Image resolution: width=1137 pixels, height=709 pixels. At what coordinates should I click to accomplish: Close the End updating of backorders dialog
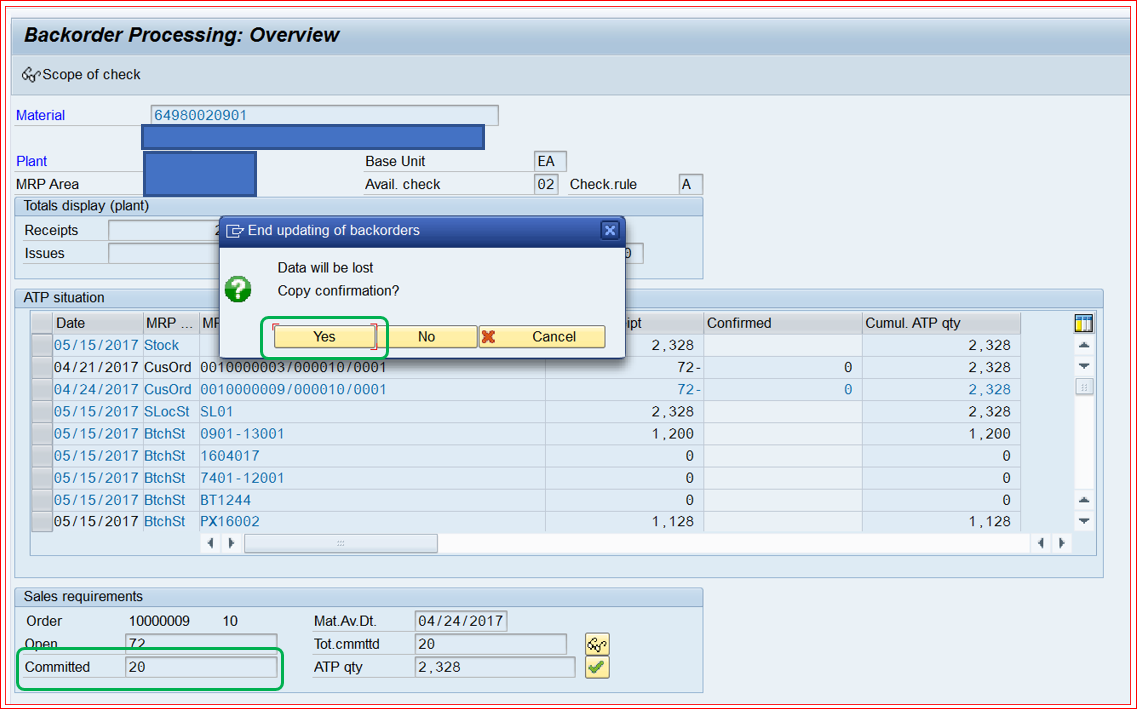tap(609, 229)
